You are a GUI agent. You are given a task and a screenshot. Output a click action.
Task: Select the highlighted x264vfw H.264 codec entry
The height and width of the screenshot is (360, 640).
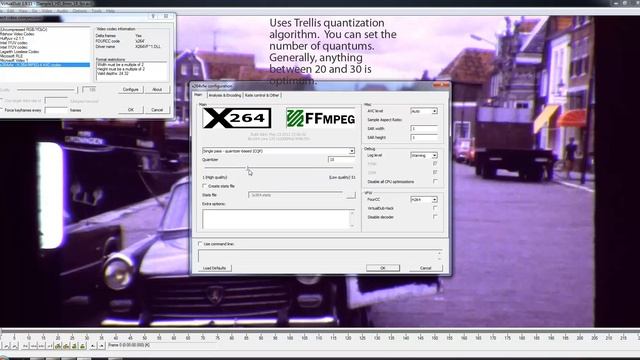[45, 65]
